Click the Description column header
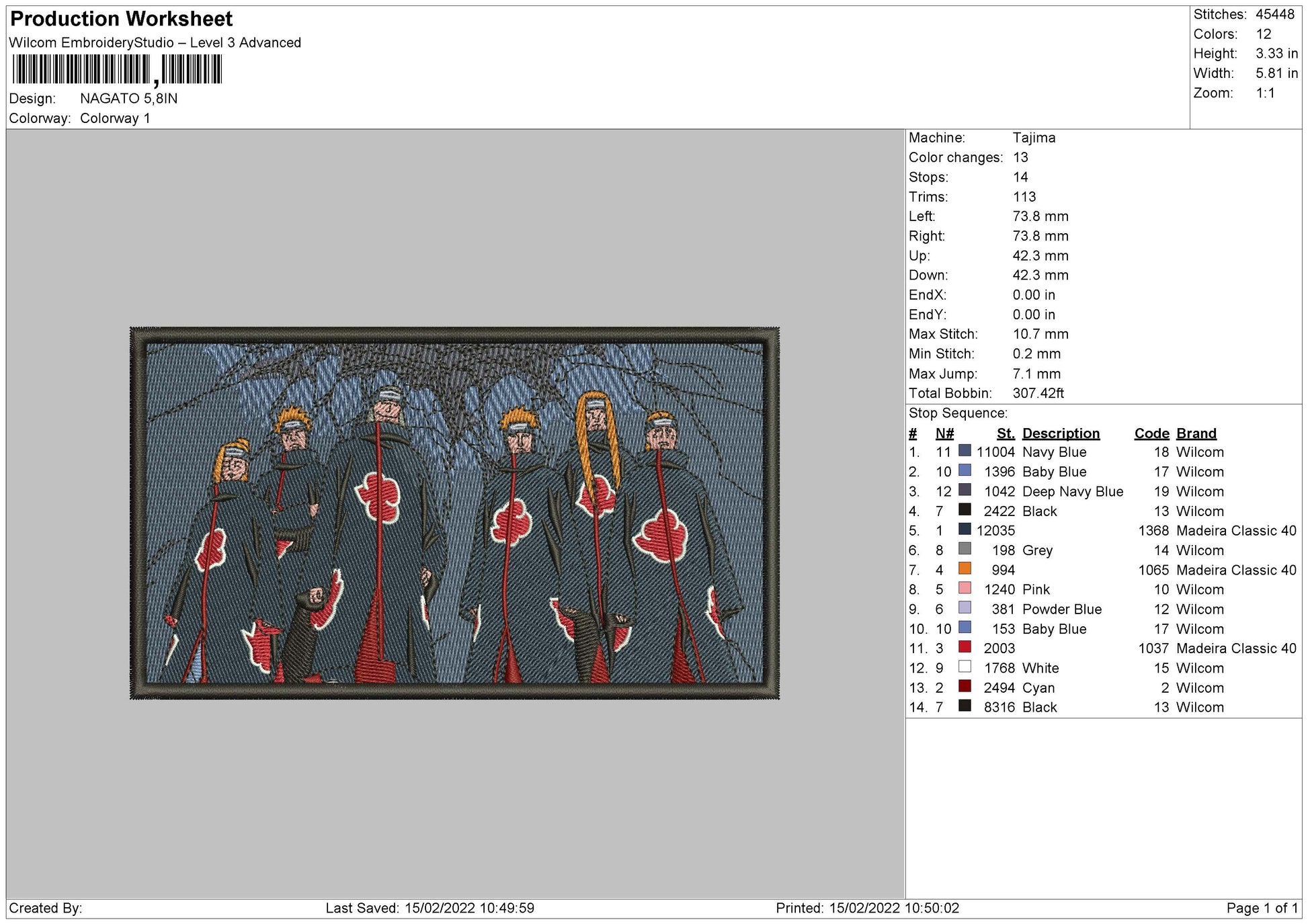The width and height of the screenshot is (1308, 924). point(1061,433)
